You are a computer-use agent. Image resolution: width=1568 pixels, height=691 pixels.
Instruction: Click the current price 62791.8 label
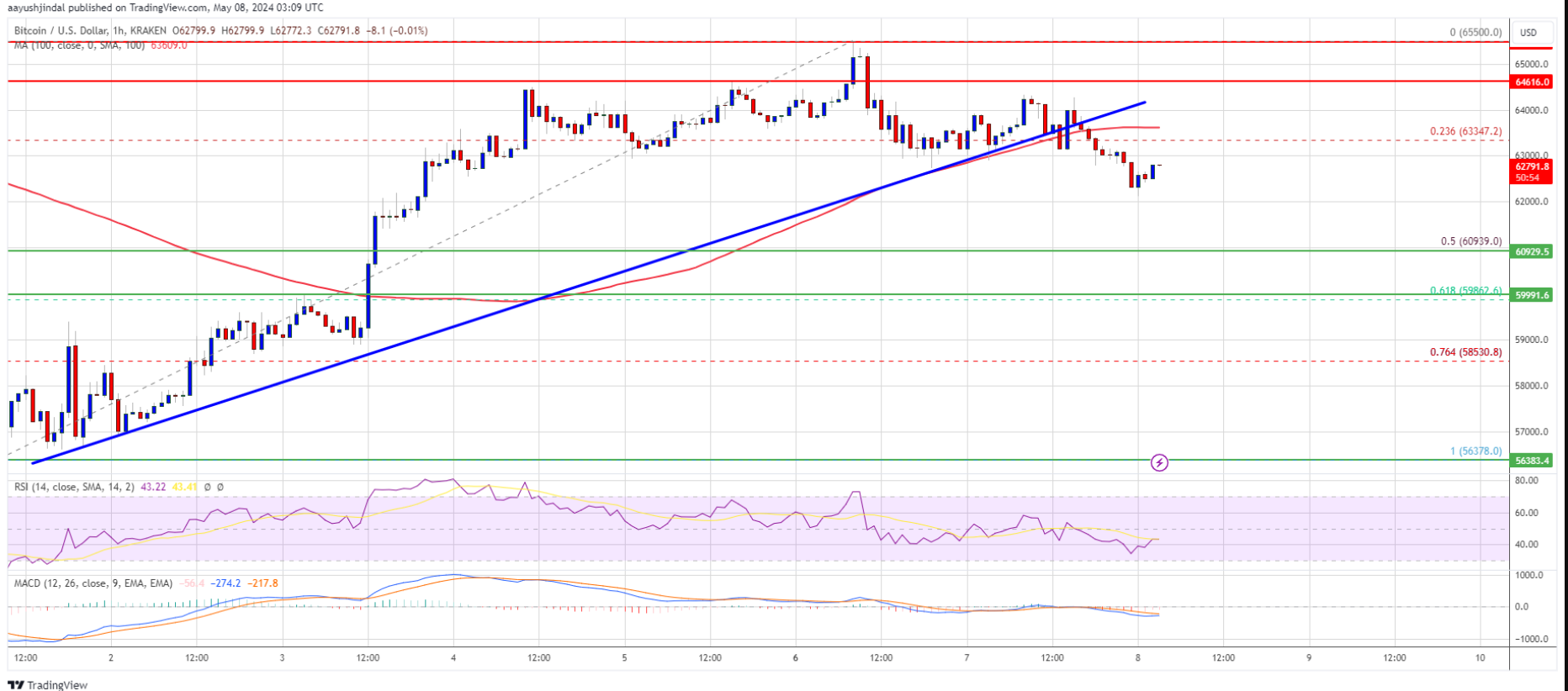pos(1532,167)
